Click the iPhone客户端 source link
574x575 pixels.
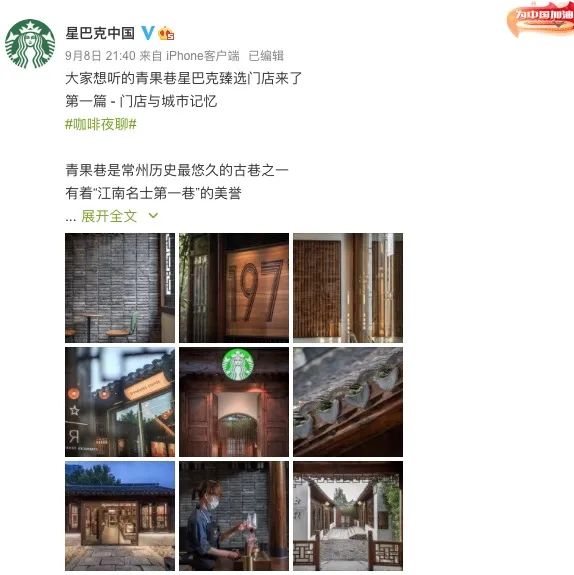click(202, 56)
